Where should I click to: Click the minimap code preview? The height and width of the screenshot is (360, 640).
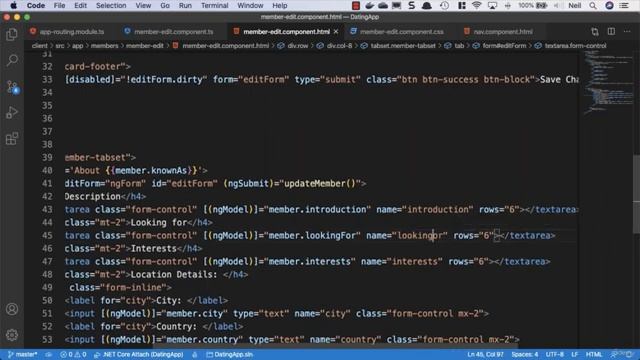pyautogui.click(x=608, y=84)
